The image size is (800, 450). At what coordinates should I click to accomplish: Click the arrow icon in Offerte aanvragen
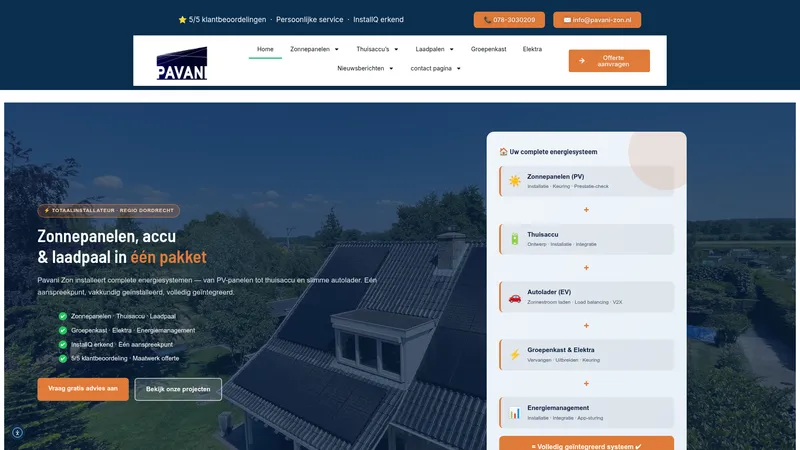click(x=582, y=61)
